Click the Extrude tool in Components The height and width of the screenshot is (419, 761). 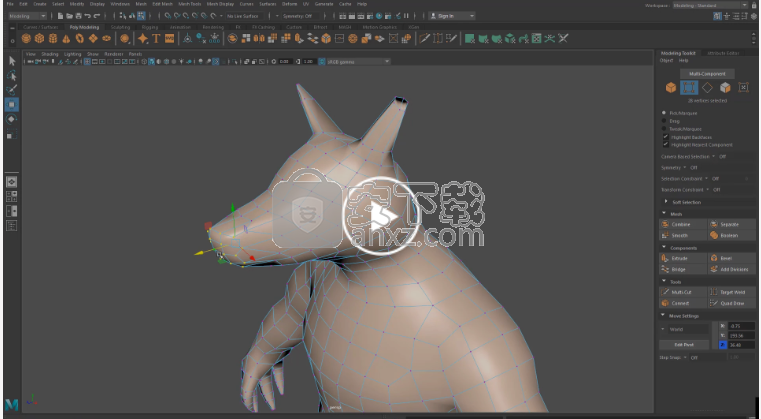coord(680,258)
